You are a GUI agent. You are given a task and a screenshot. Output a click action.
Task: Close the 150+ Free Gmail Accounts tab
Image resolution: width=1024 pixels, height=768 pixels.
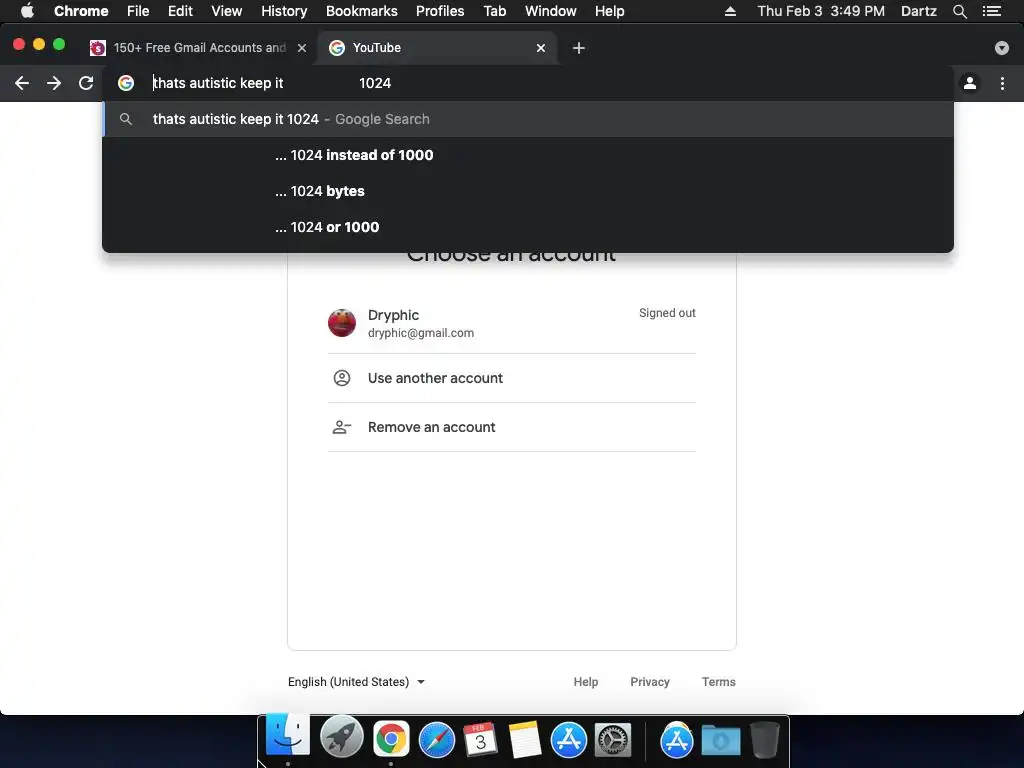pos(302,48)
